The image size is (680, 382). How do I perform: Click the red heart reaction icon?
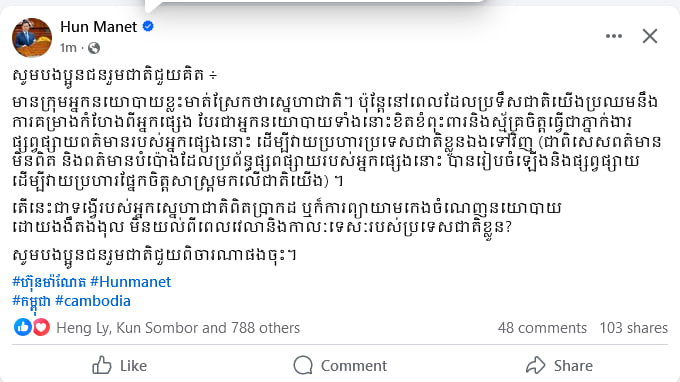41,327
